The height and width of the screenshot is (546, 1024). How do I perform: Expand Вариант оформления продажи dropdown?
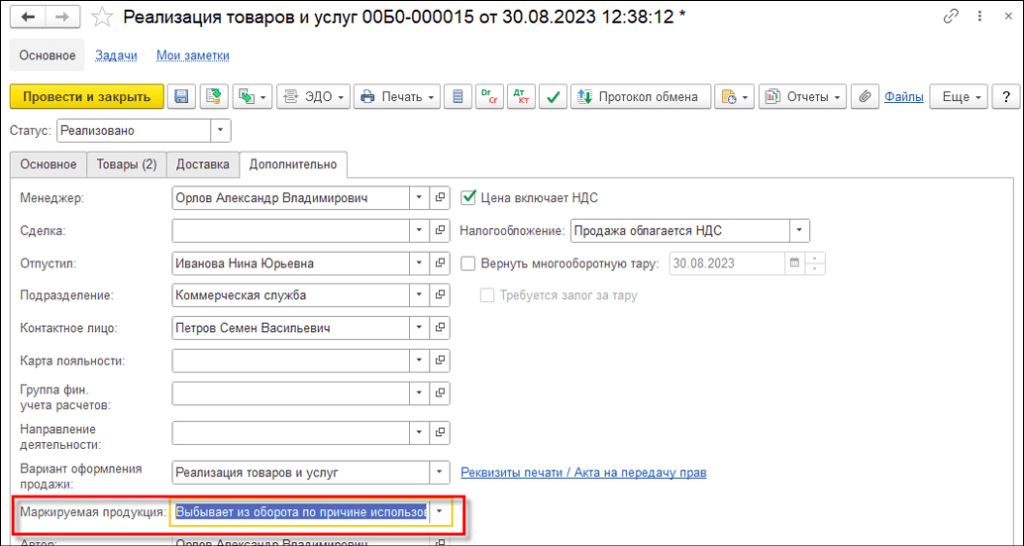click(x=440, y=472)
